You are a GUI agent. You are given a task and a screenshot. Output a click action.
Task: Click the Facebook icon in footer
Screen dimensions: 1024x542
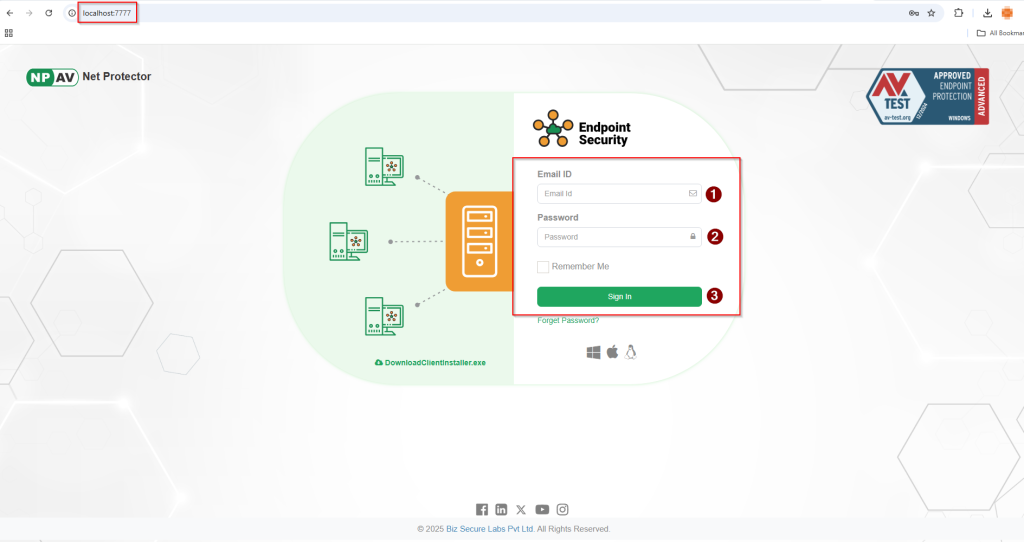pos(482,509)
